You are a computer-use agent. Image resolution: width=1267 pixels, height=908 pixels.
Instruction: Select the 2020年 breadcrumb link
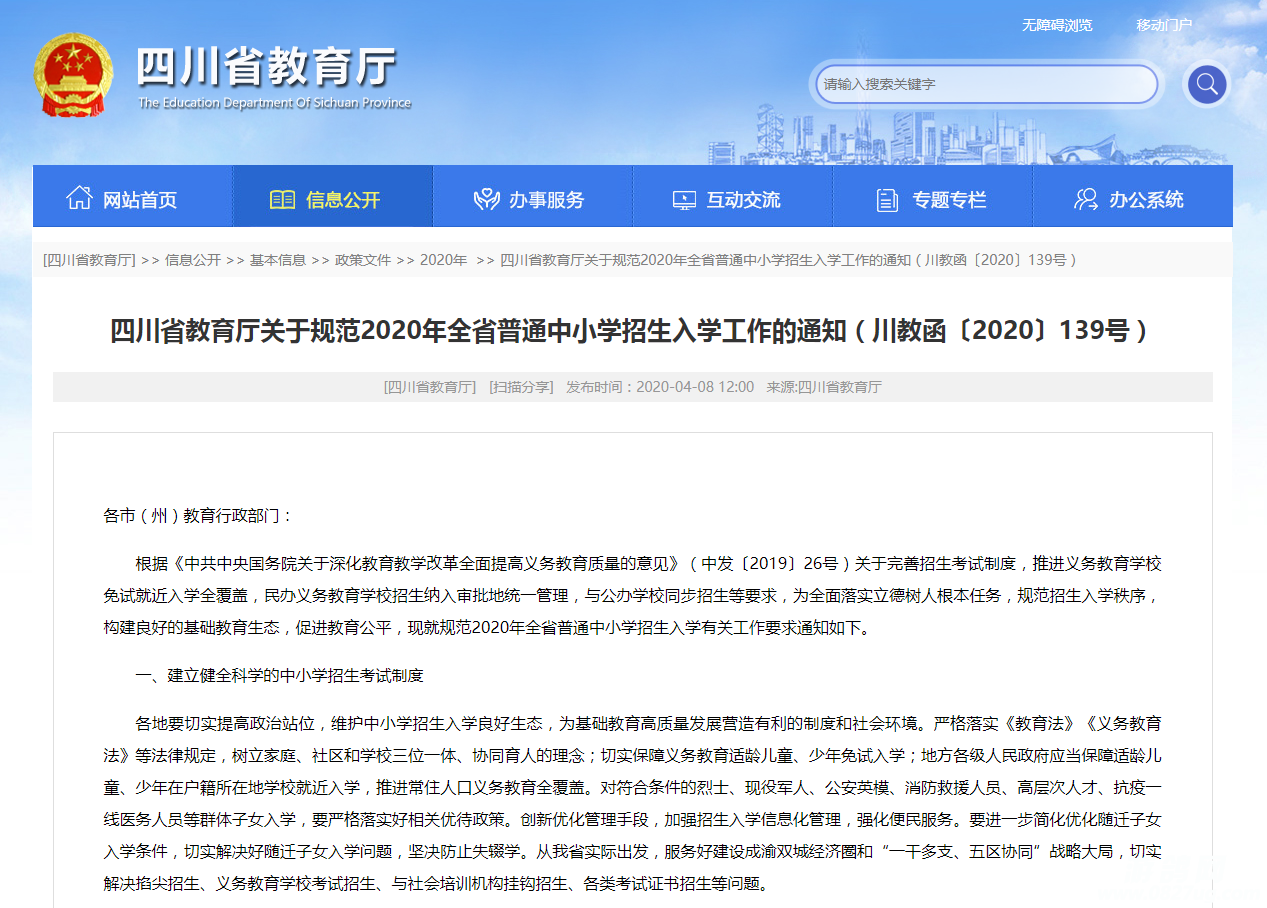pos(443,260)
